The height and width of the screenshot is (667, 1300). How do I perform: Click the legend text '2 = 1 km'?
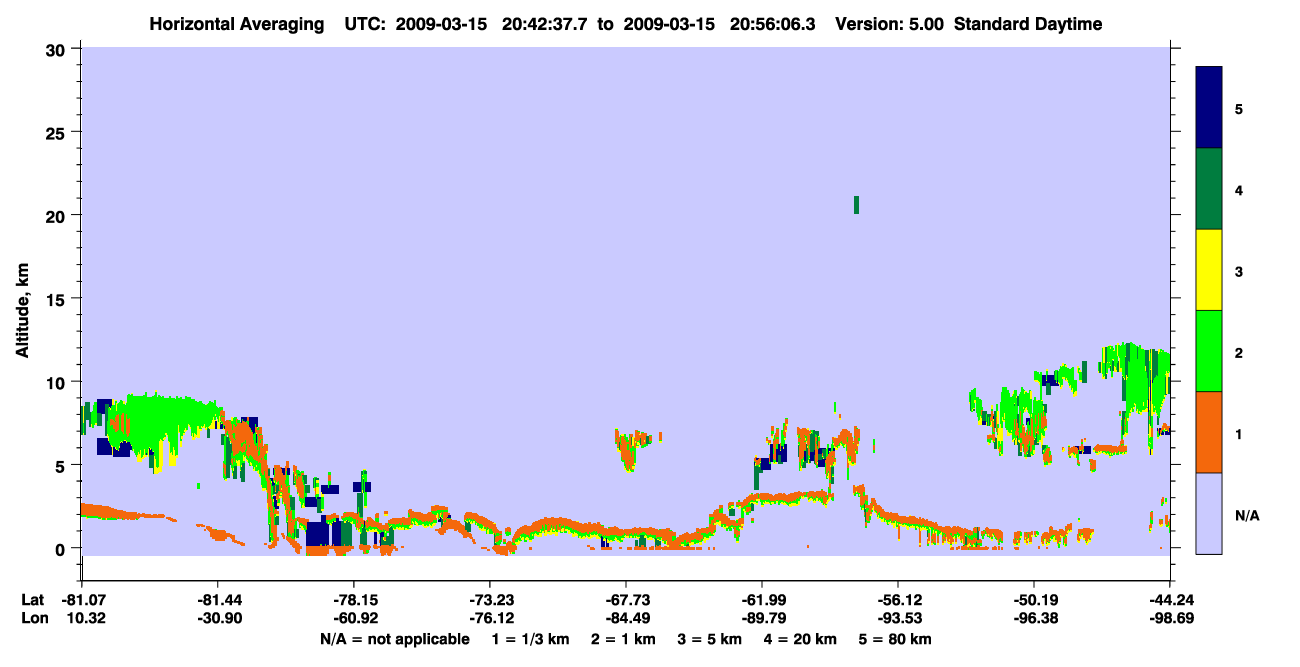[x=623, y=639]
